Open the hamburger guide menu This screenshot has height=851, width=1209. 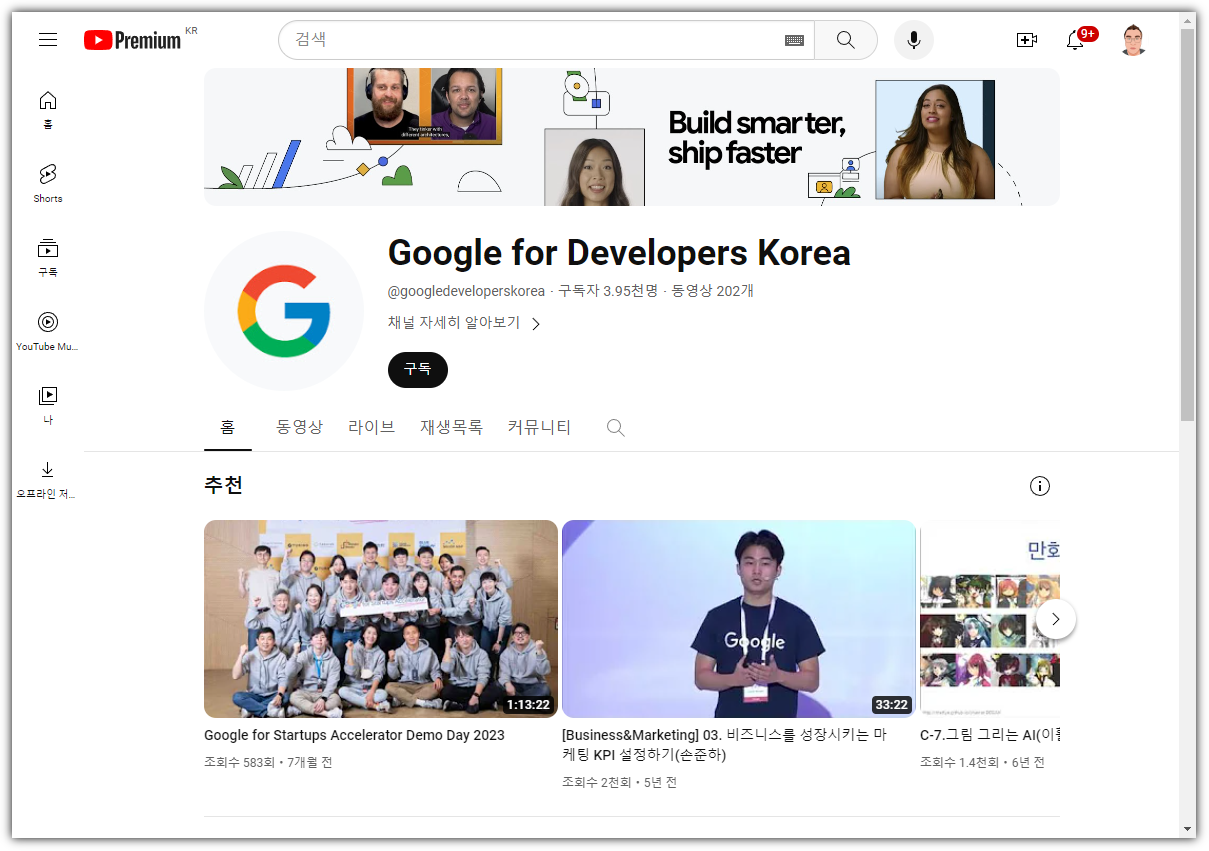[x=48, y=40]
